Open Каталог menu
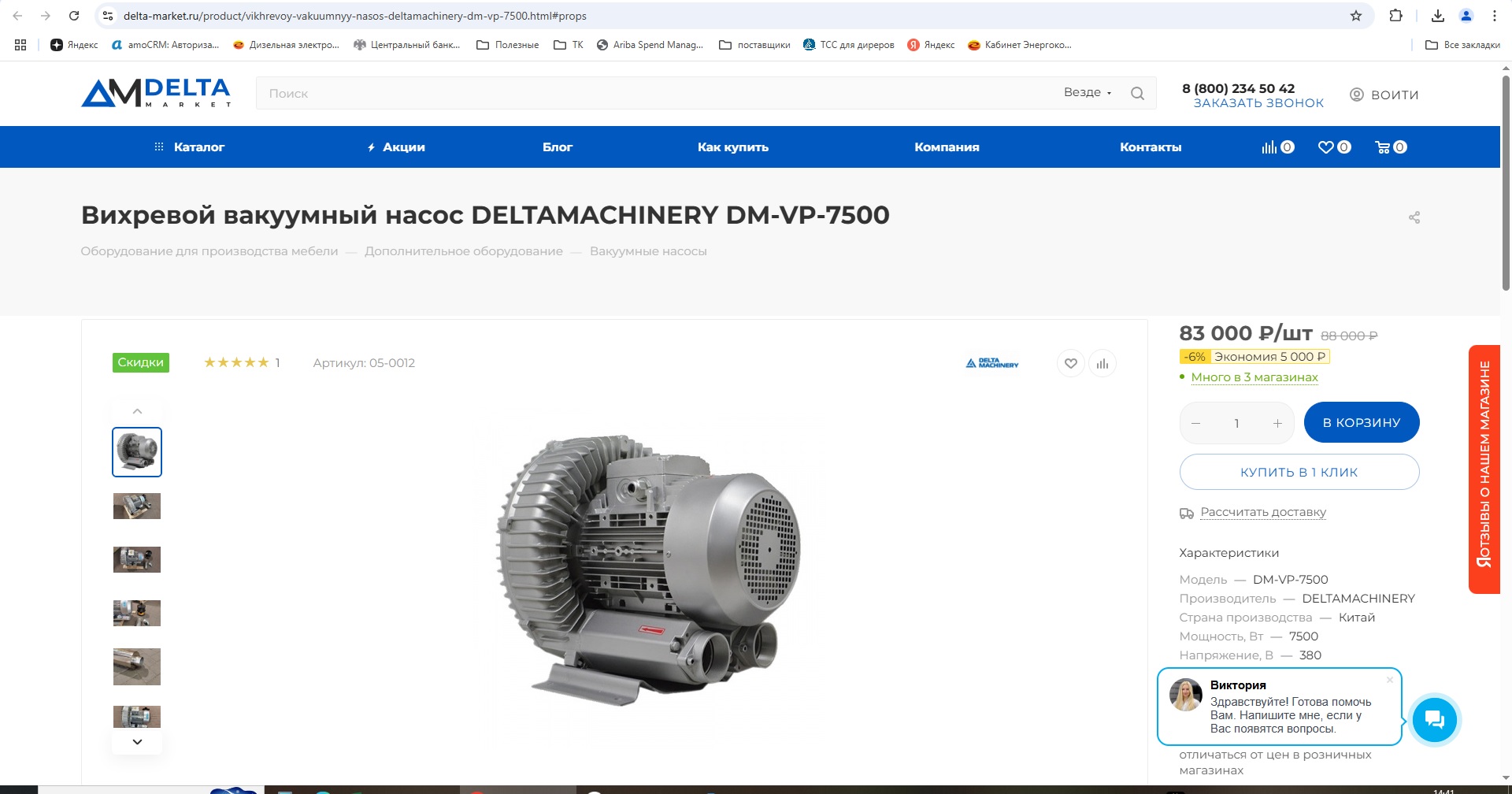This screenshot has width=1512, height=794. pyautogui.click(x=189, y=147)
